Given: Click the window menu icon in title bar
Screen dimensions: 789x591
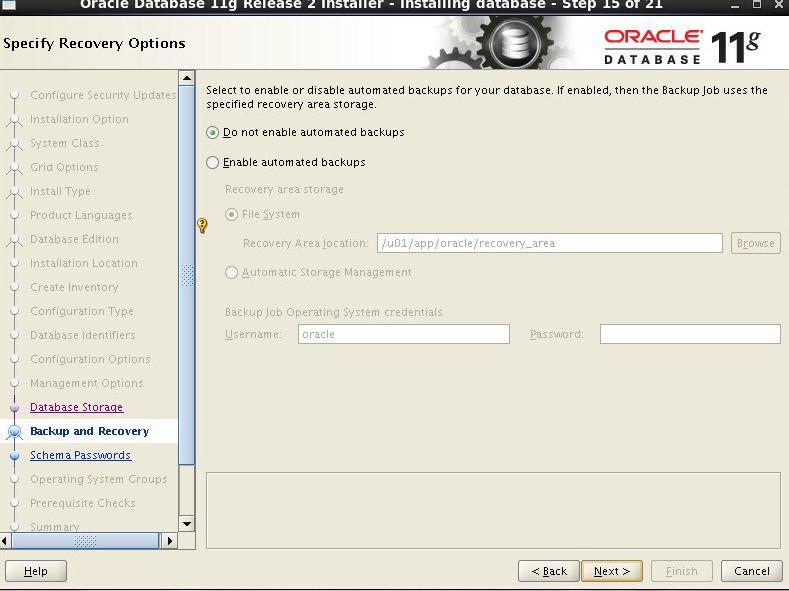Looking at the screenshot, I should click(x=9, y=5).
